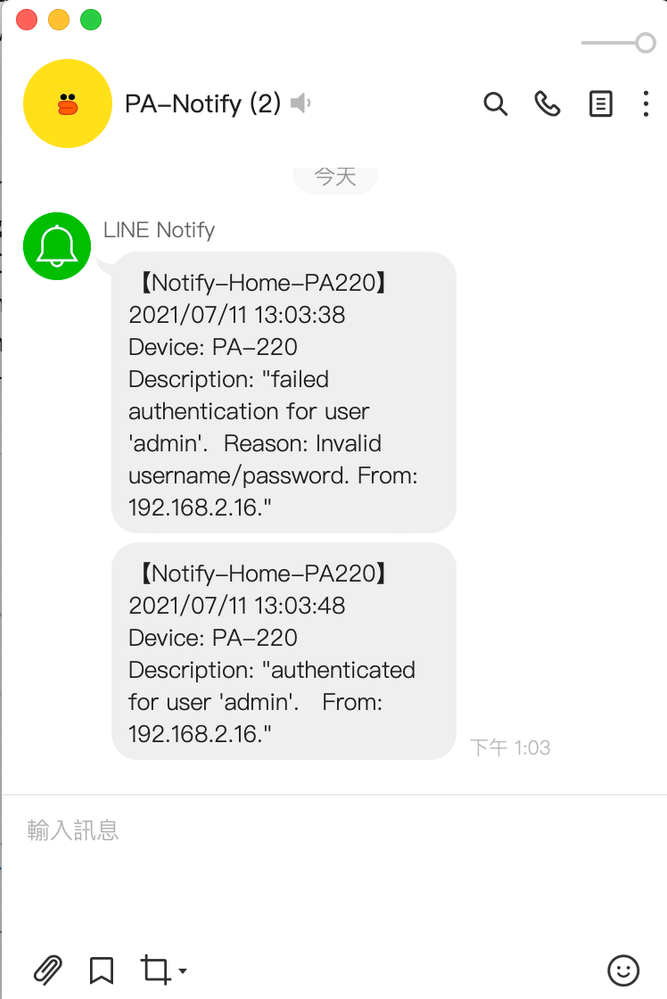667x999 pixels.
Task: Search messages with the magnifier icon
Action: 495,104
